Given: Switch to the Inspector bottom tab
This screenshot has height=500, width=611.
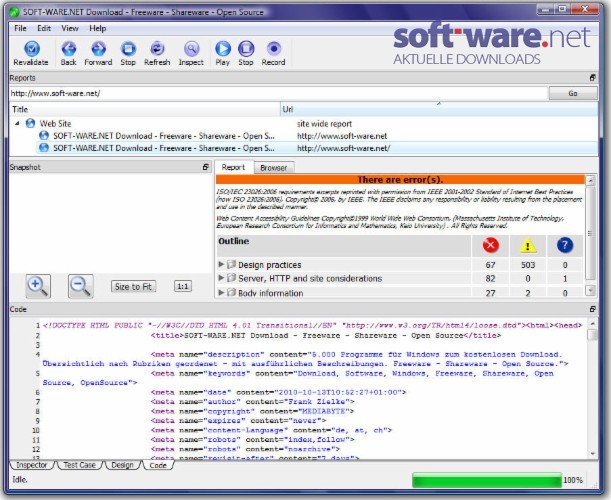Looking at the screenshot, I should 32,465.
